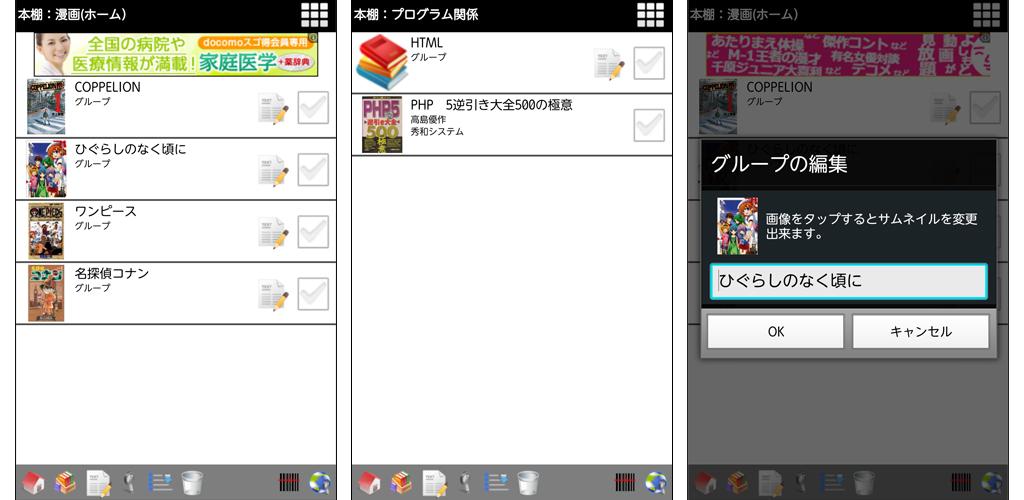Select the HTML group title text
Screen dimensions: 1024x500
[x=426, y=42]
